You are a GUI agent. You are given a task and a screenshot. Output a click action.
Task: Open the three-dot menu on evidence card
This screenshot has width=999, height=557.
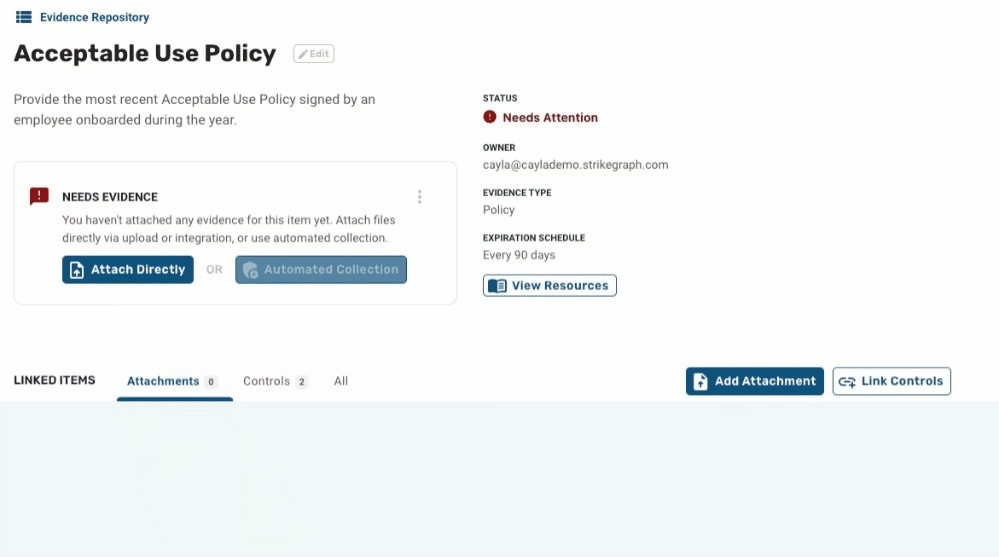click(x=419, y=197)
